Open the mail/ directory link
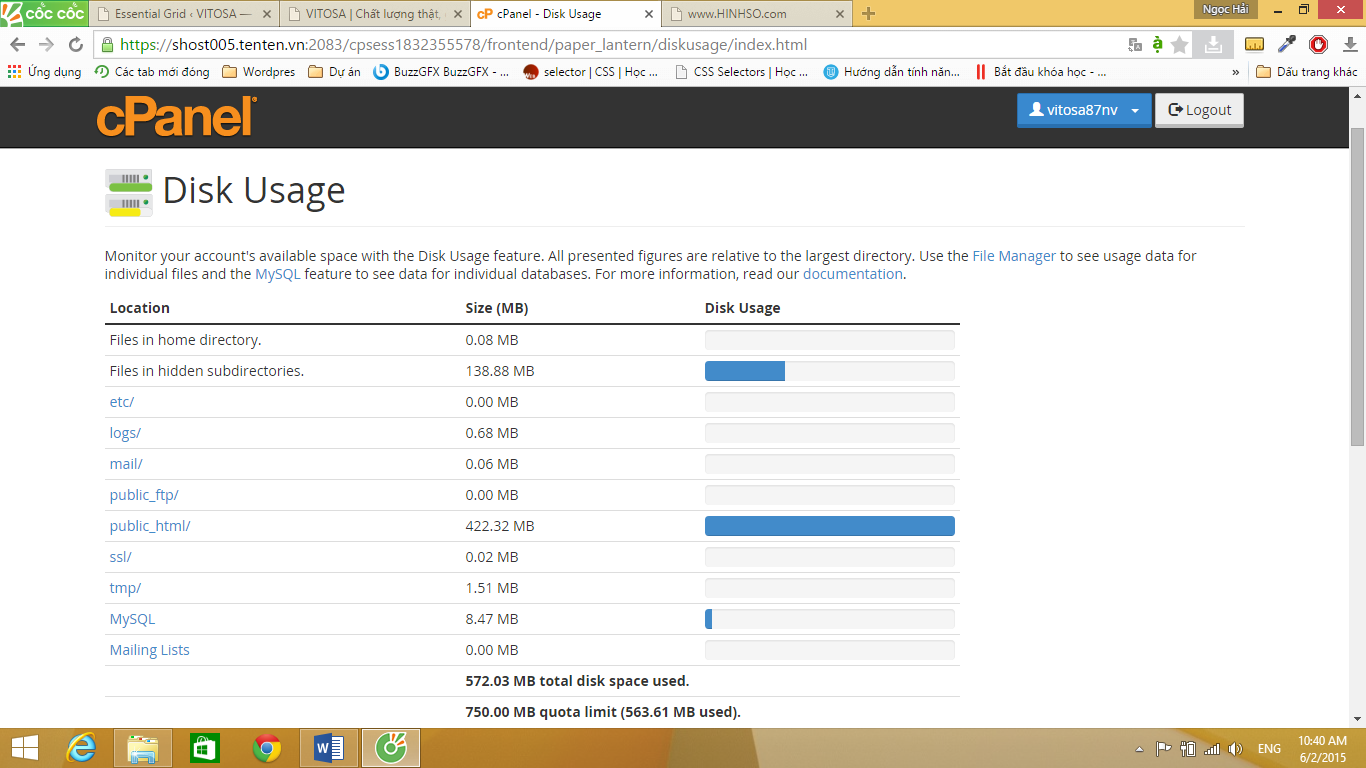Viewport: 1366px width, 768px height. (x=126, y=464)
